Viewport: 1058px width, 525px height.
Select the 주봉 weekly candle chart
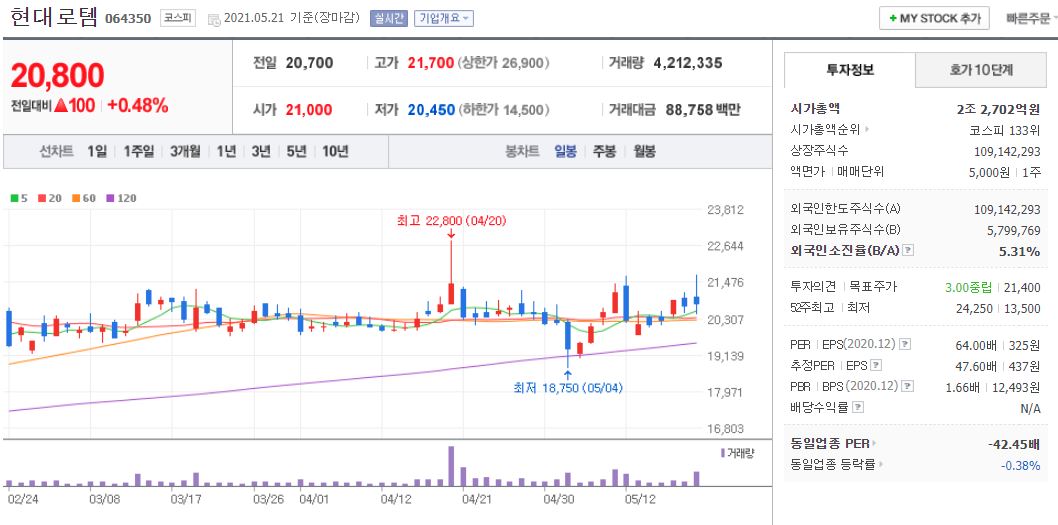pos(605,152)
